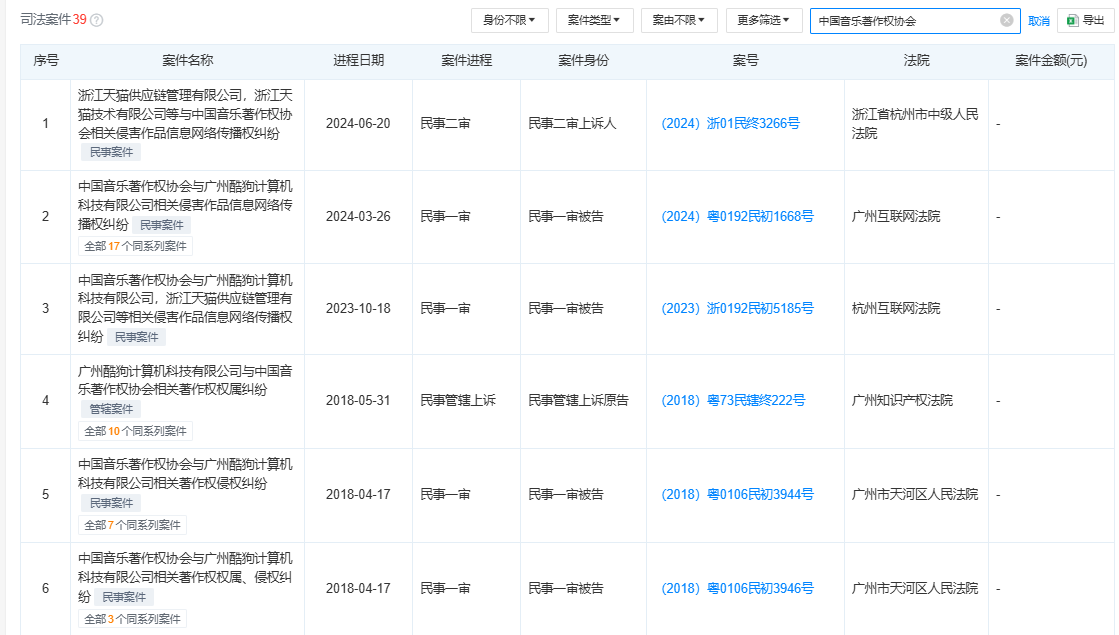
Task: Expand the 更多筛选 dropdown
Action: [x=764, y=20]
